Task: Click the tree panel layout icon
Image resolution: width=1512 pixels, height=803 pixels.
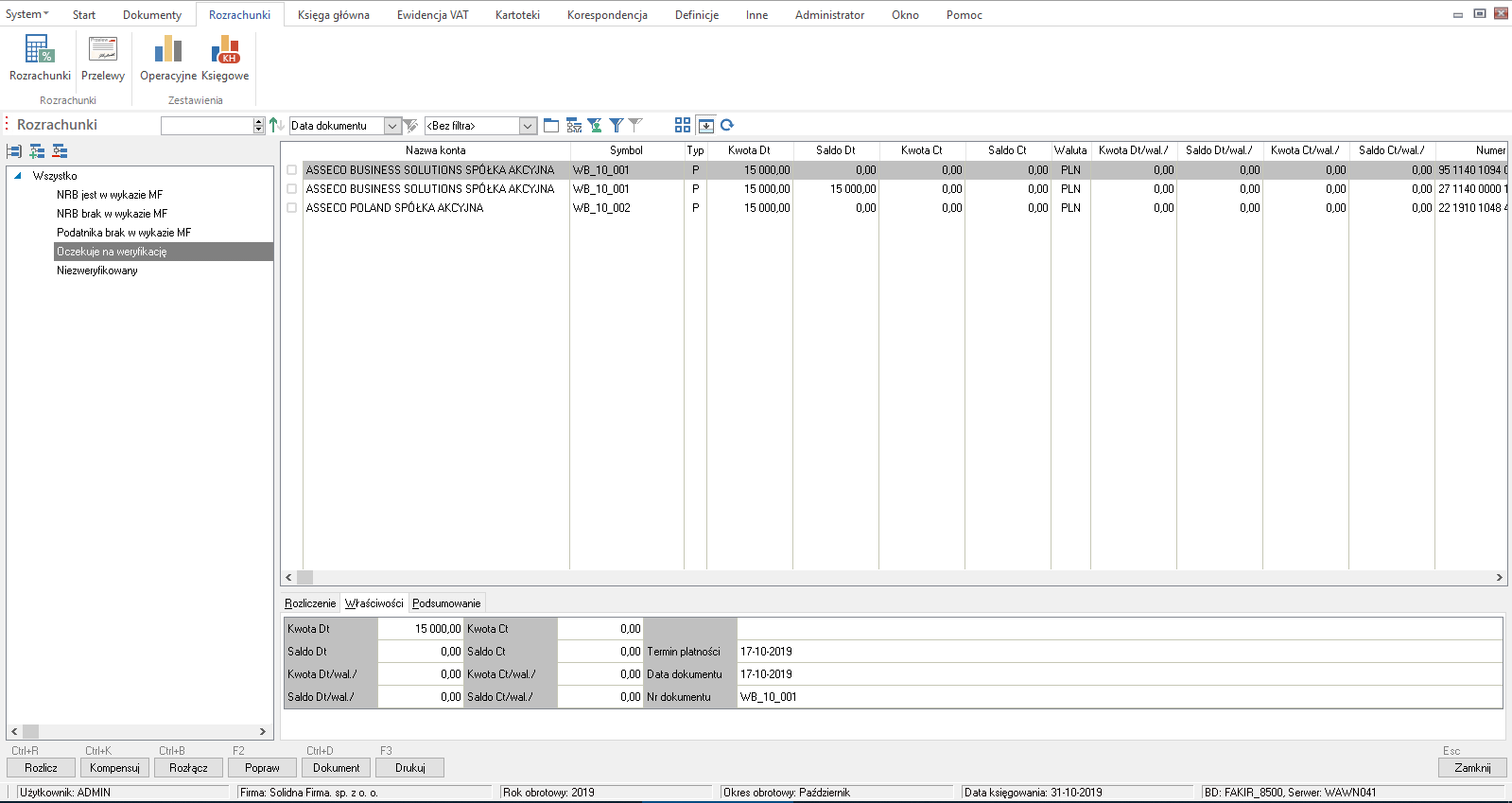Action: click(x=14, y=151)
